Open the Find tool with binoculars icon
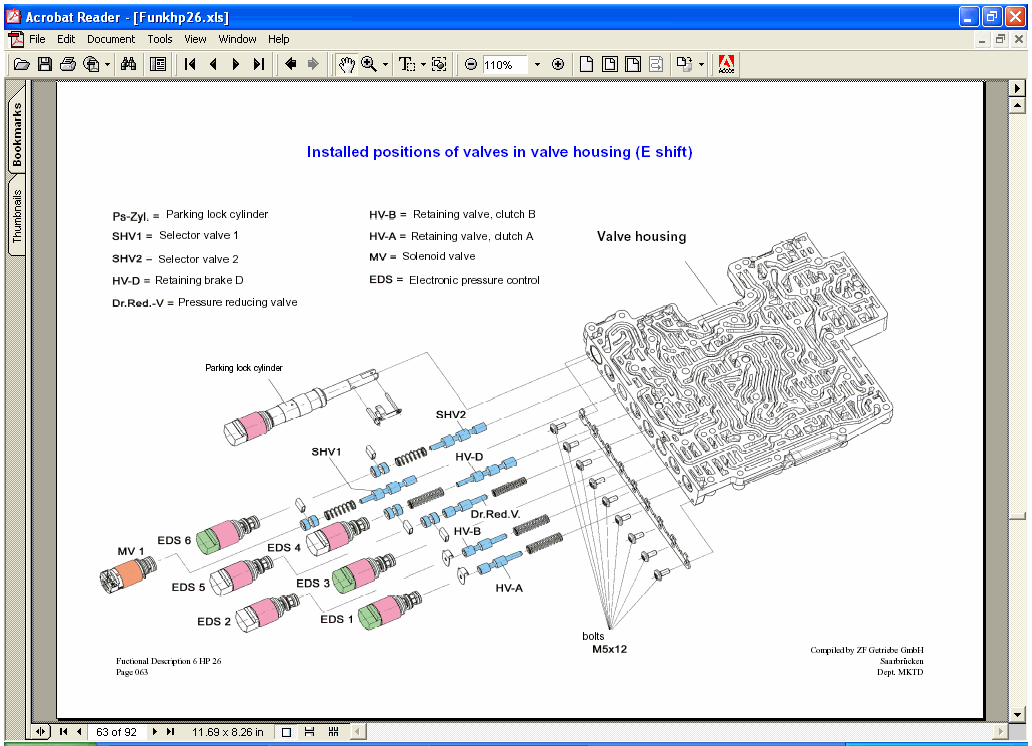The image size is (1032, 746). (128, 64)
